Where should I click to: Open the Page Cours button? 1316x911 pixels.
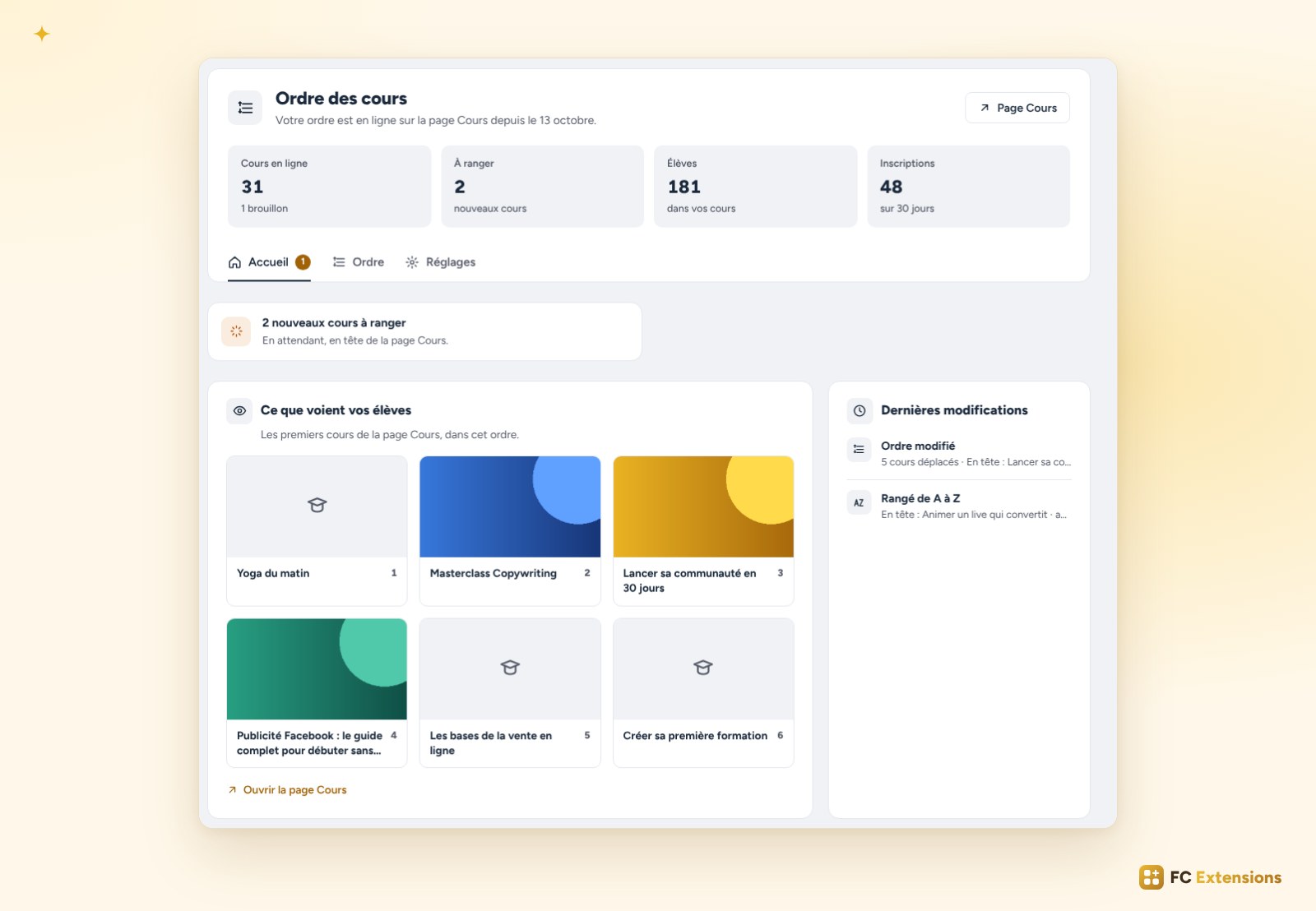(1017, 108)
